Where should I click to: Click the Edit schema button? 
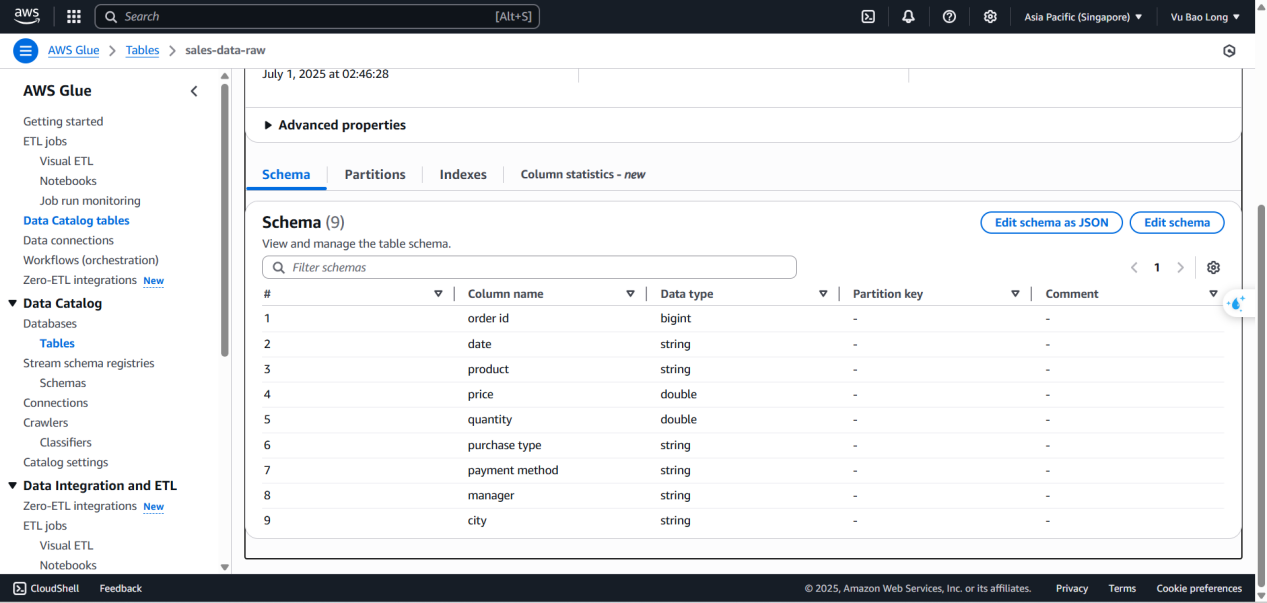1177,223
